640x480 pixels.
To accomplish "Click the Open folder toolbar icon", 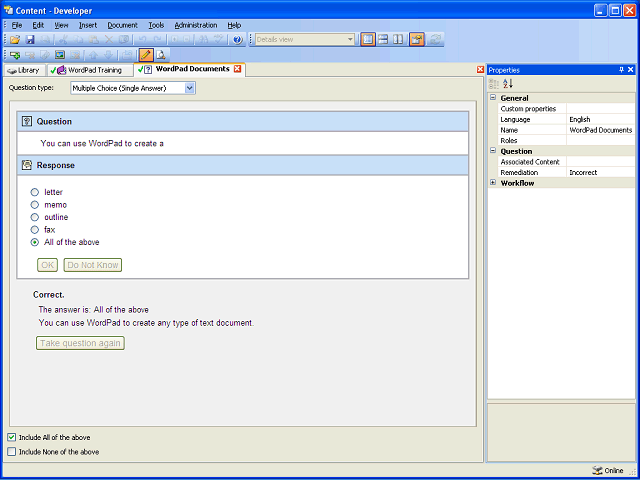I will pyautogui.click(x=15, y=40).
